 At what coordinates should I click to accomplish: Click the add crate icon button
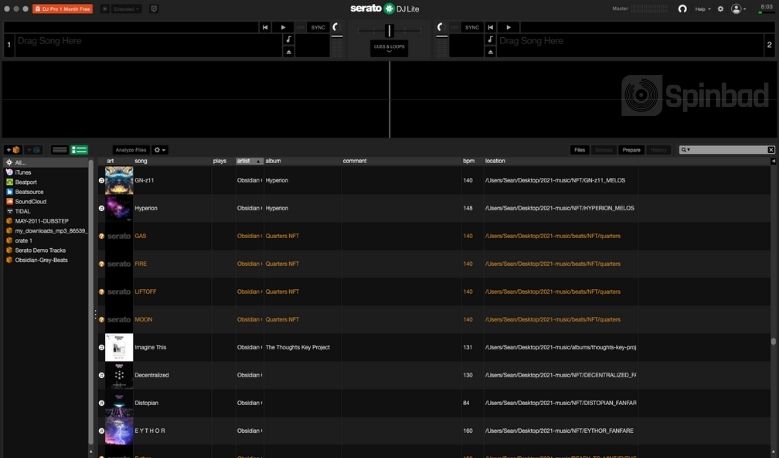13,150
